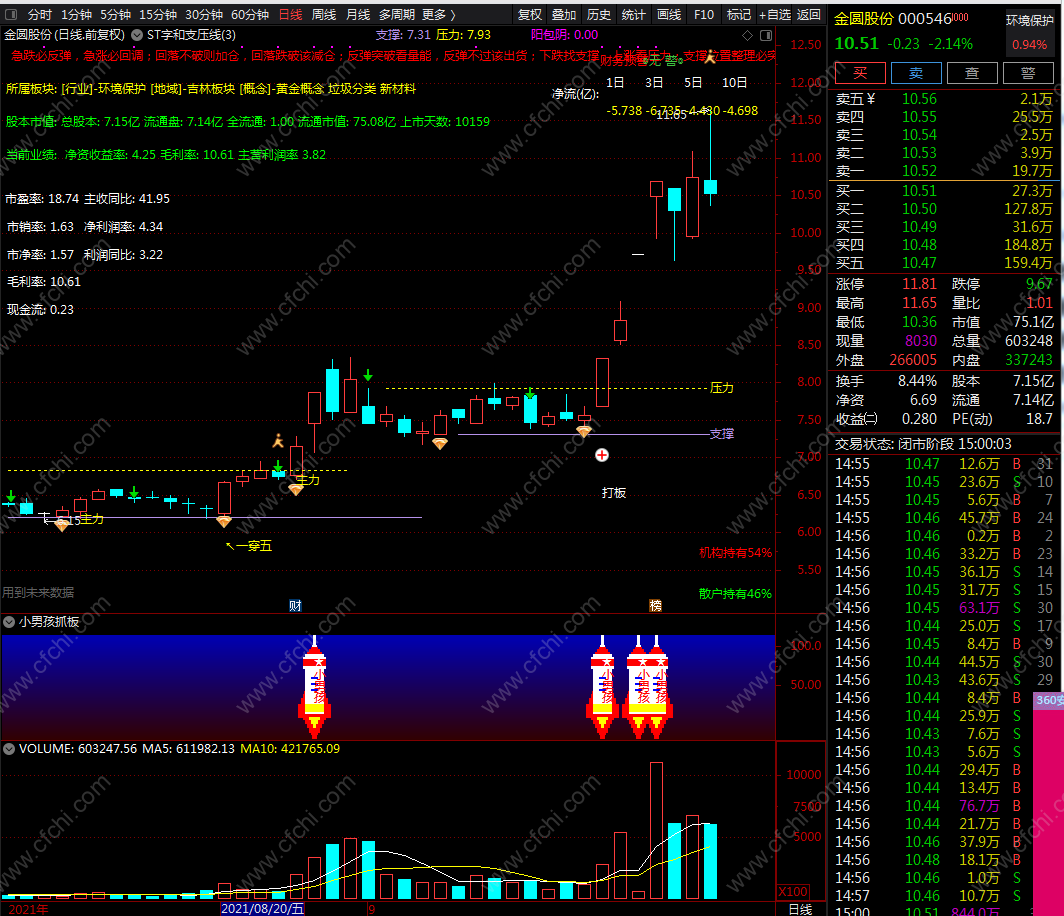This screenshot has width=1064, height=916.
Task: Click the 一穿五 signal label
Action: (249, 546)
